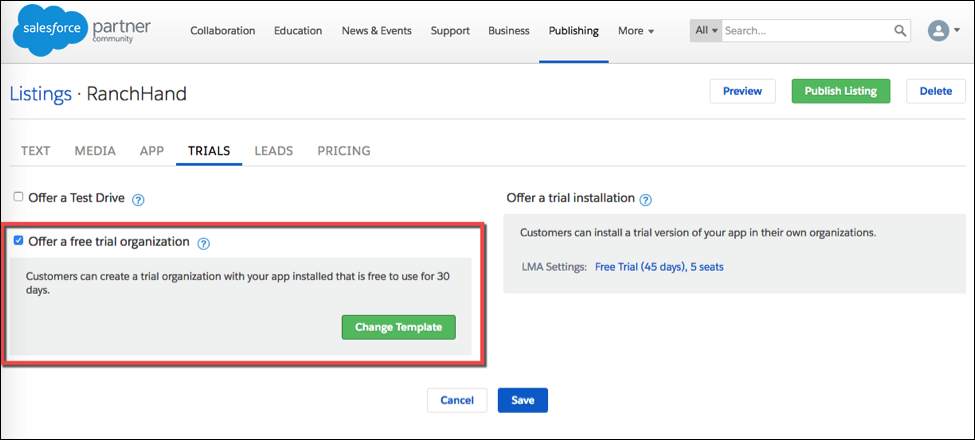Select the Publishing menu item
Viewport: 975px width, 440px height.
(x=573, y=30)
